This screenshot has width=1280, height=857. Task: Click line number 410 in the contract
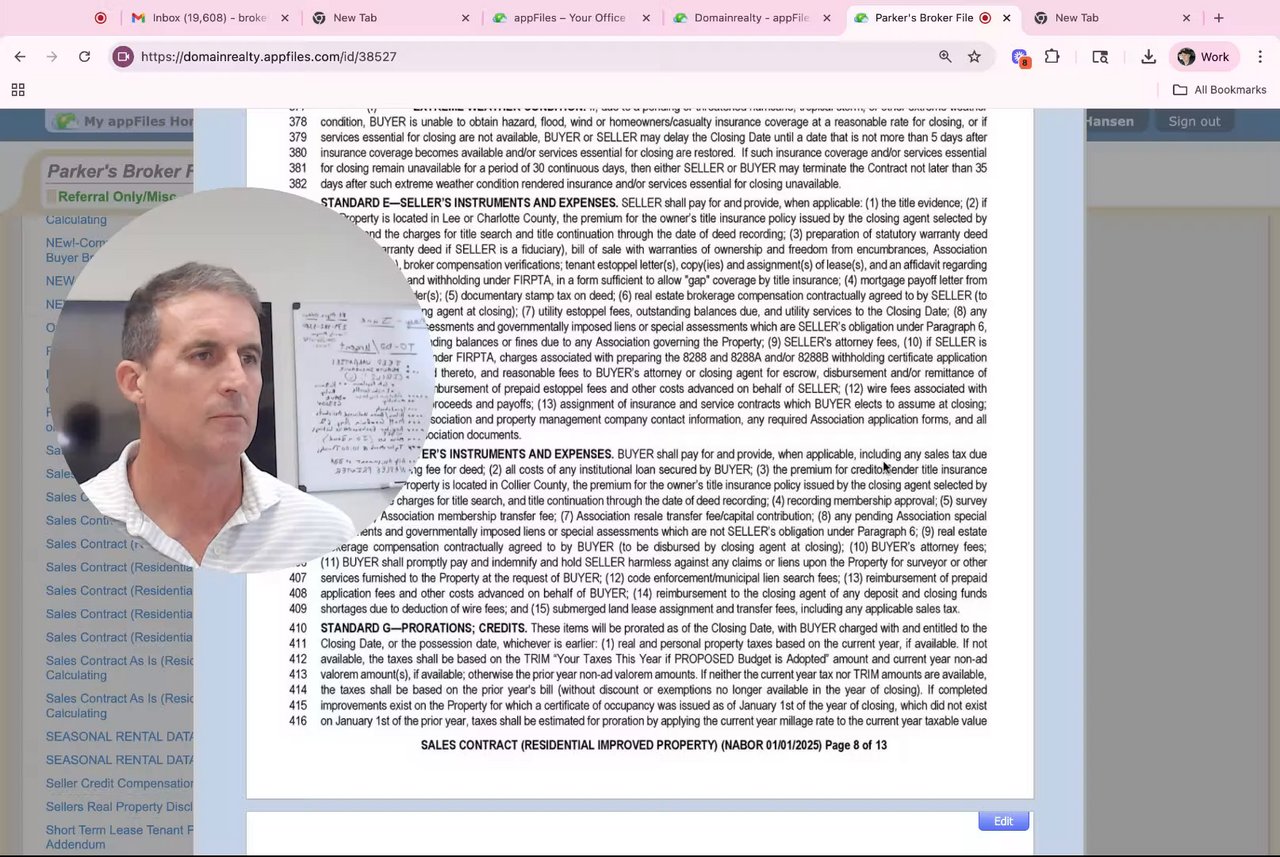coord(298,628)
